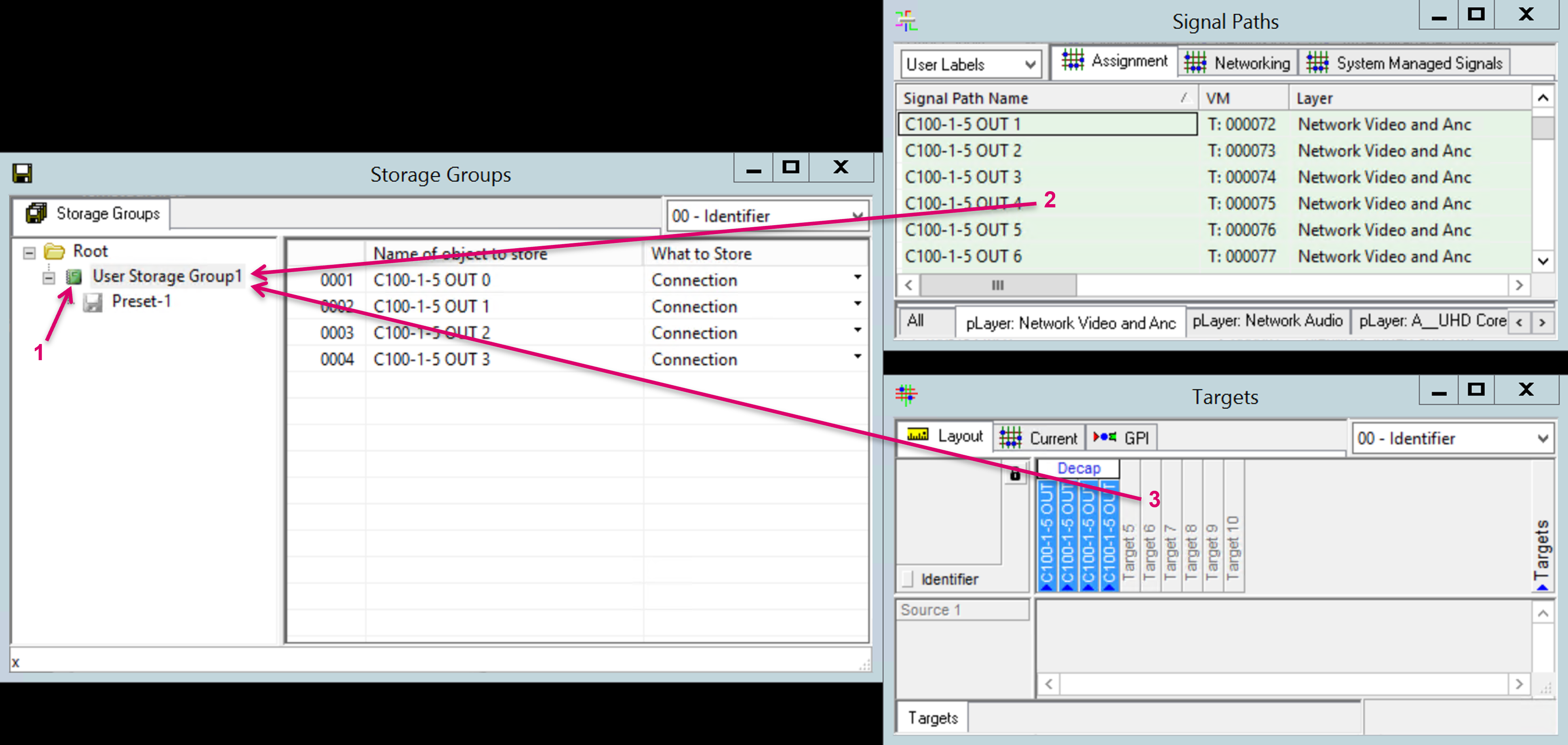Click the Signal Paths horizontal scrollbar thumb
This screenshot has width=1568, height=745.
[x=998, y=285]
